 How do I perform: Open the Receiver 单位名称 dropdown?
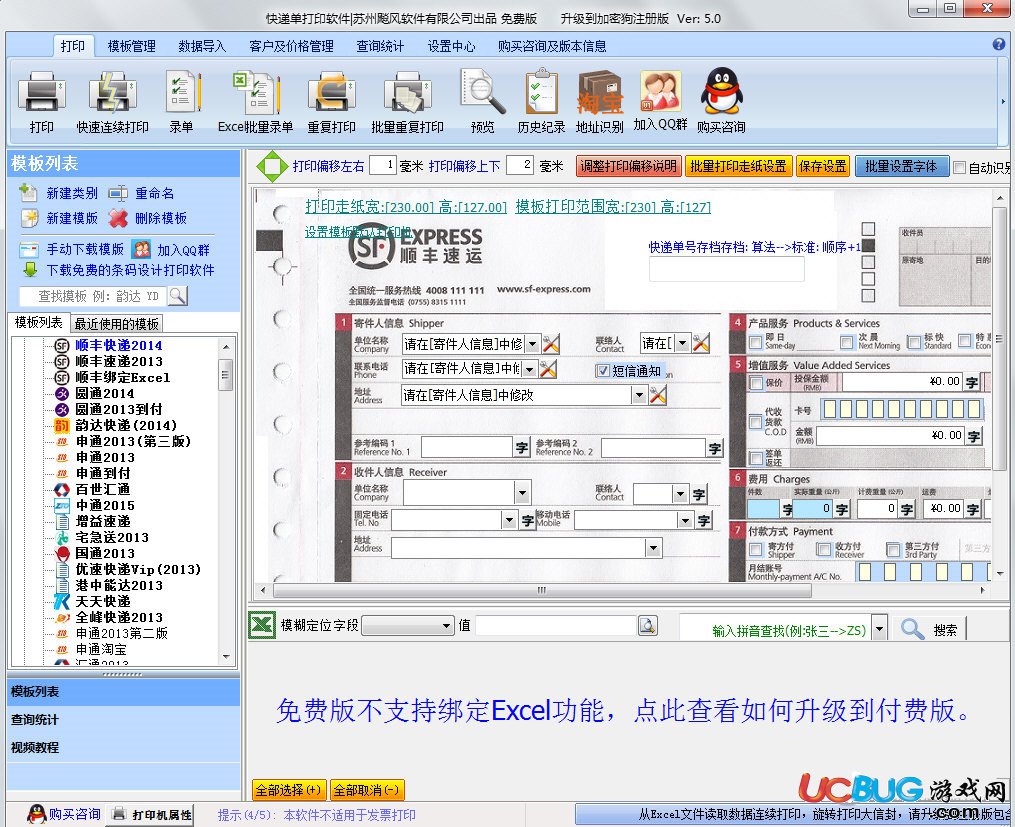point(523,492)
